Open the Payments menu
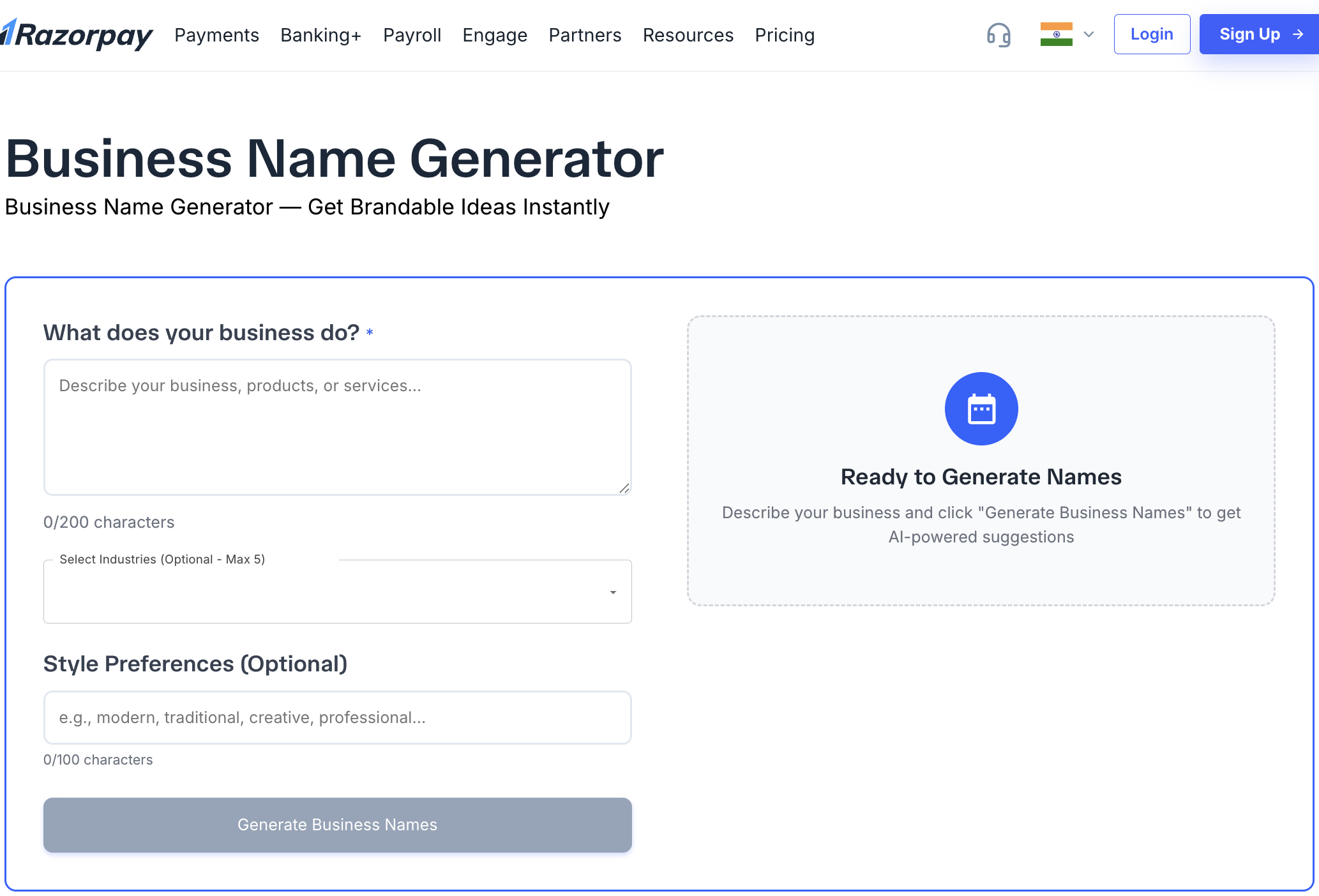The width and height of the screenshot is (1319, 896). [216, 35]
